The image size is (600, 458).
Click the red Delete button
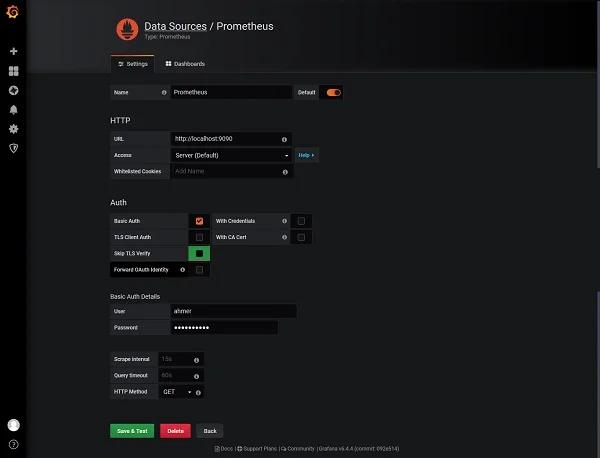[x=175, y=431]
